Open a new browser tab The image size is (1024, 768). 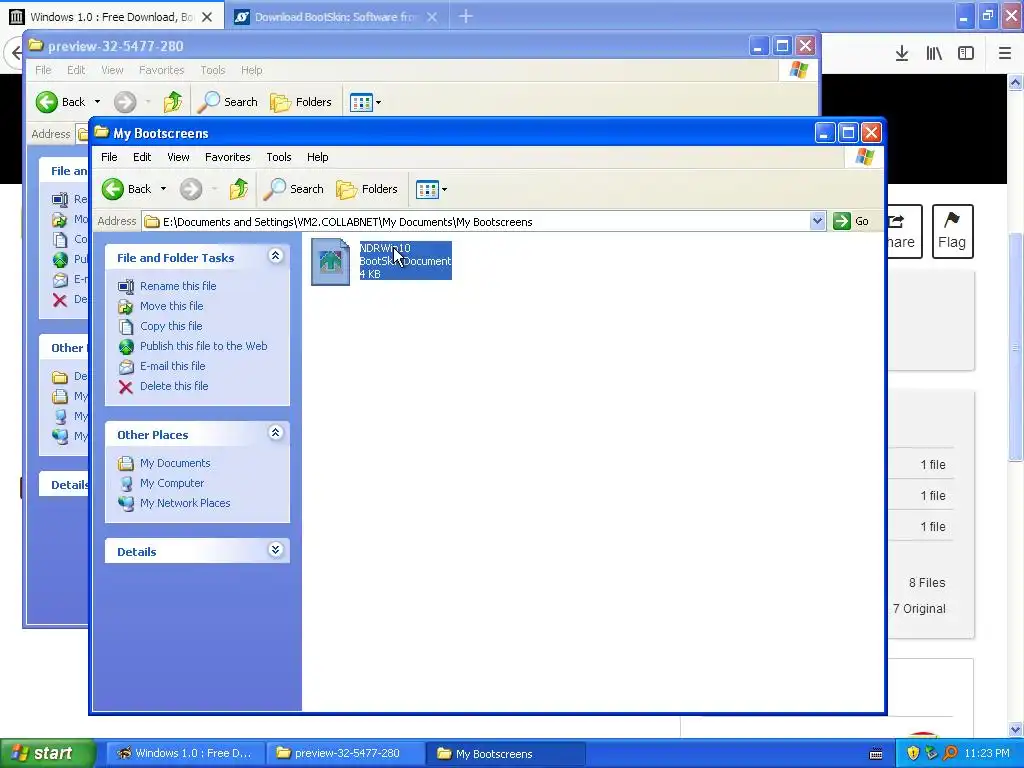point(466,16)
